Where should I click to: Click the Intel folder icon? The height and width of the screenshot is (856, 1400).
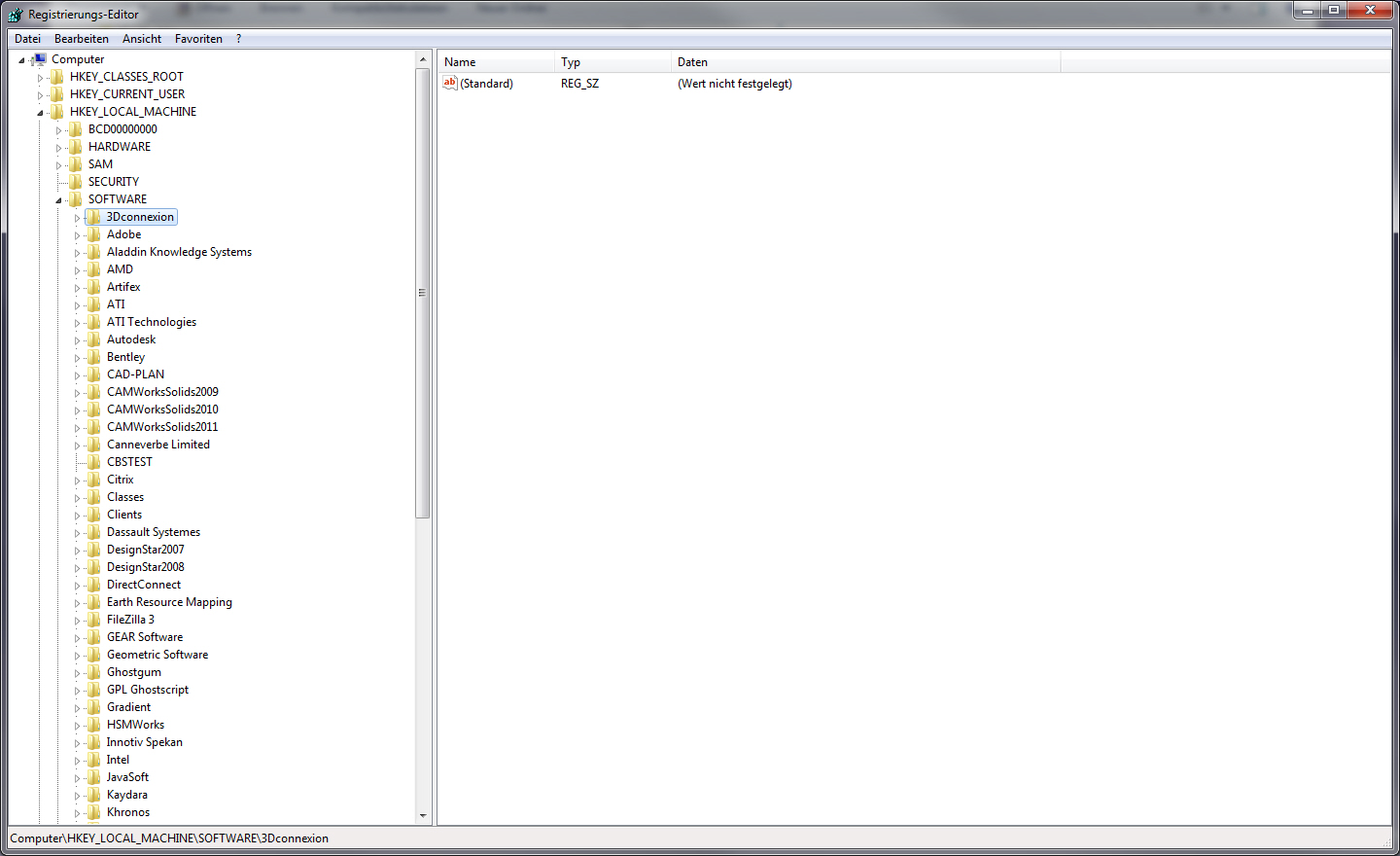(94, 760)
